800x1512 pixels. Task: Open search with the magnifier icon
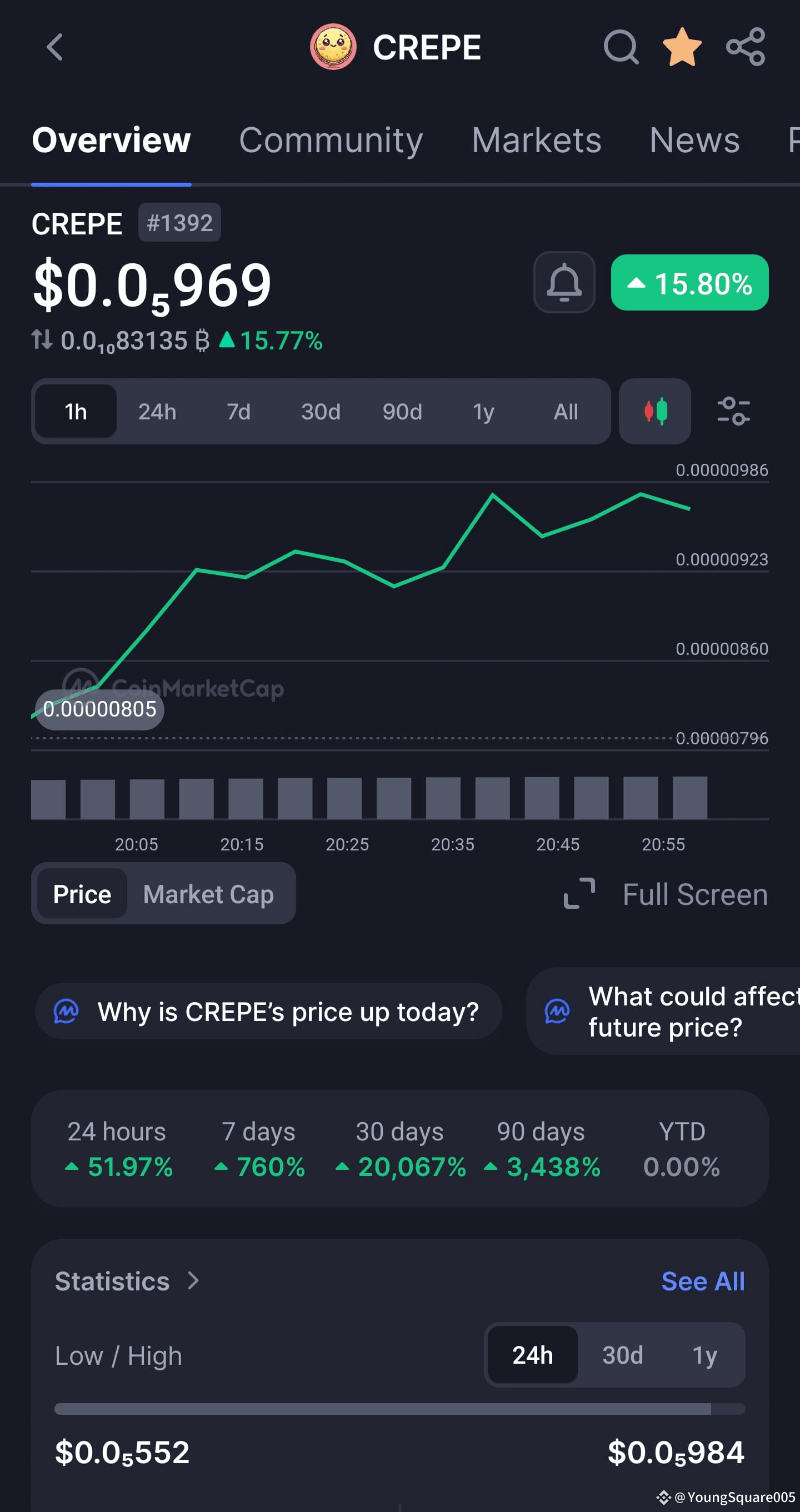click(621, 47)
